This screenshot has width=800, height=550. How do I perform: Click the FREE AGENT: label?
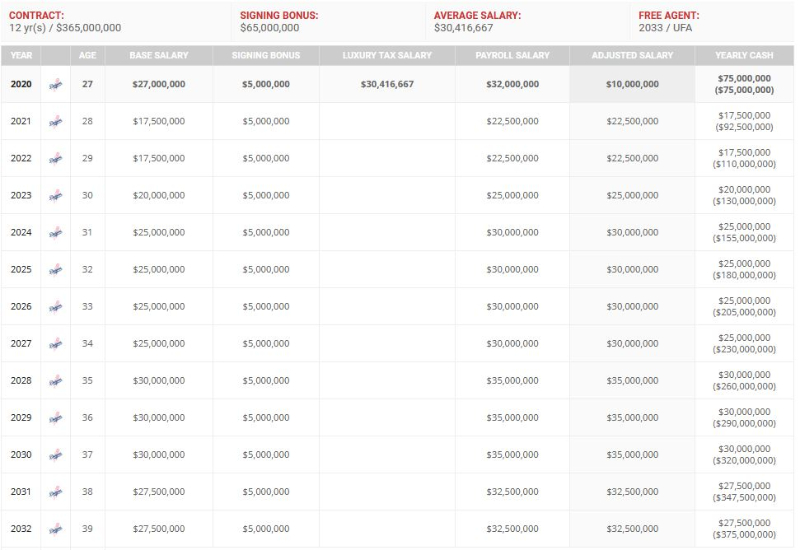point(669,15)
